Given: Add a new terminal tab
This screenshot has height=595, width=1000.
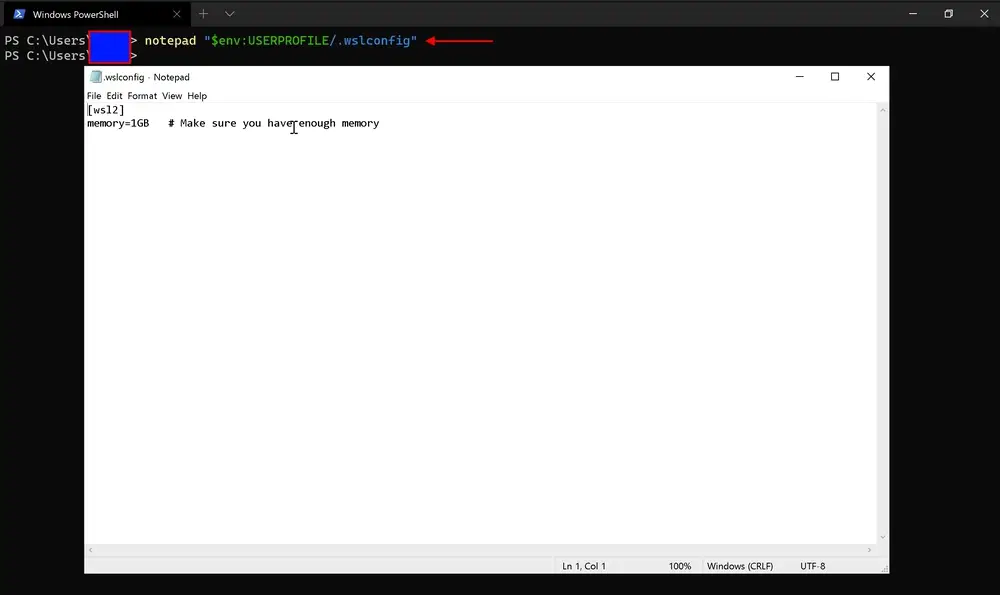Looking at the screenshot, I should [x=203, y=13].
